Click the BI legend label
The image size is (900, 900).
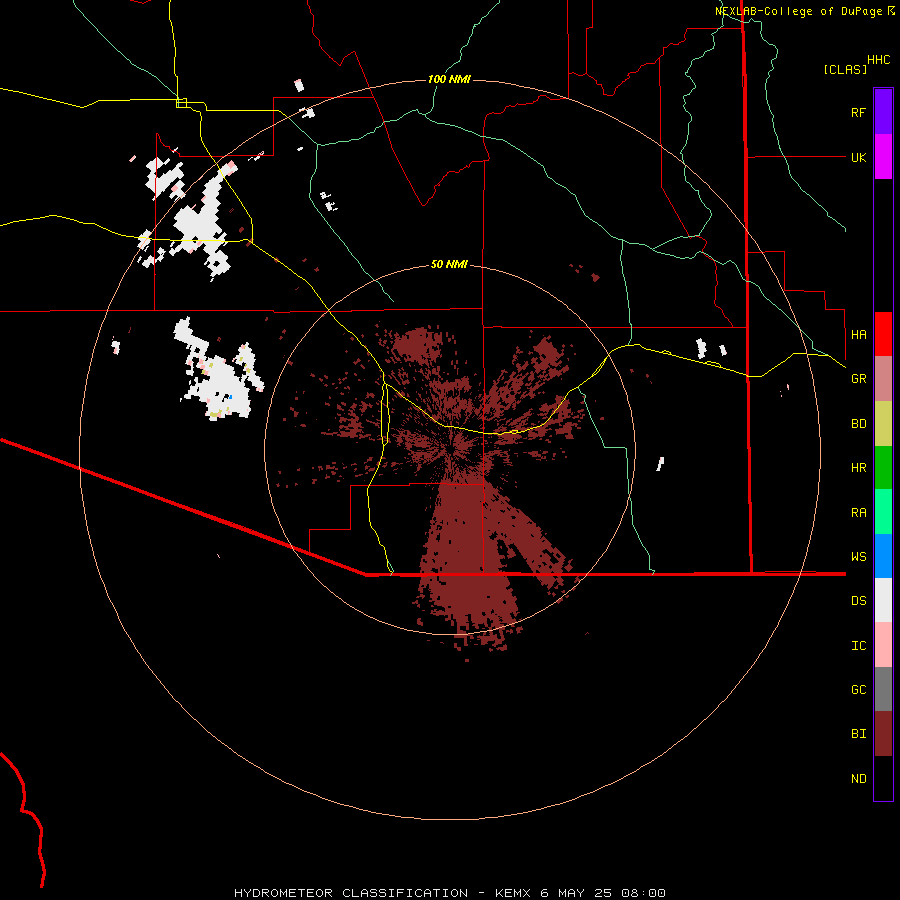click(858, 734)
